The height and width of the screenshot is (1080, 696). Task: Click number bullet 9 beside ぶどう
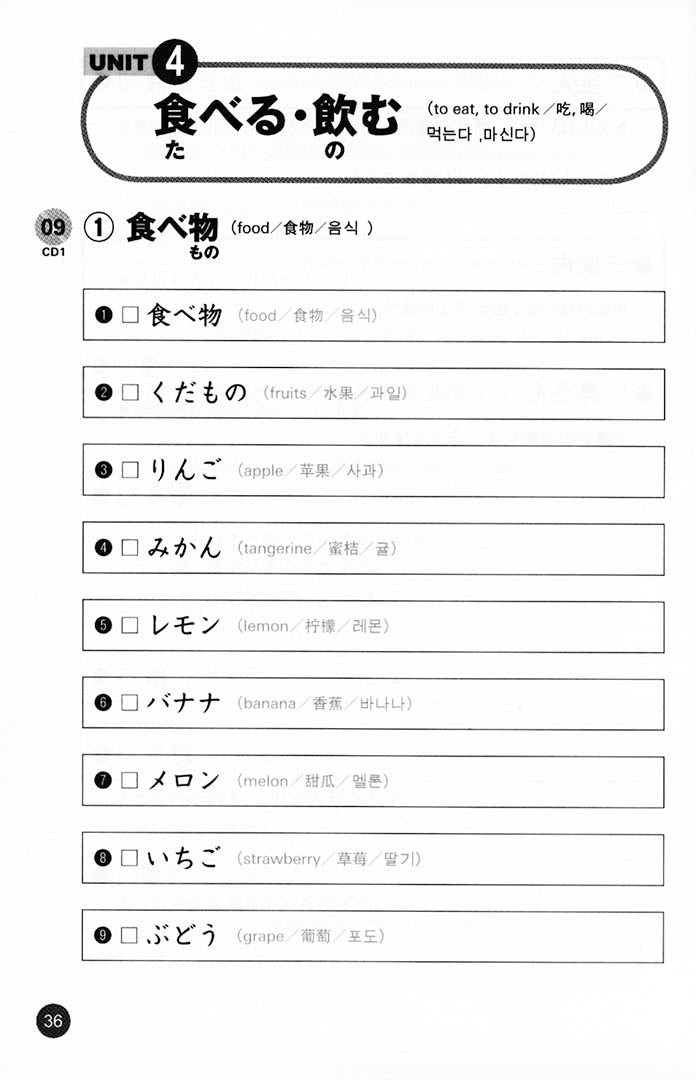click(102, 936)
